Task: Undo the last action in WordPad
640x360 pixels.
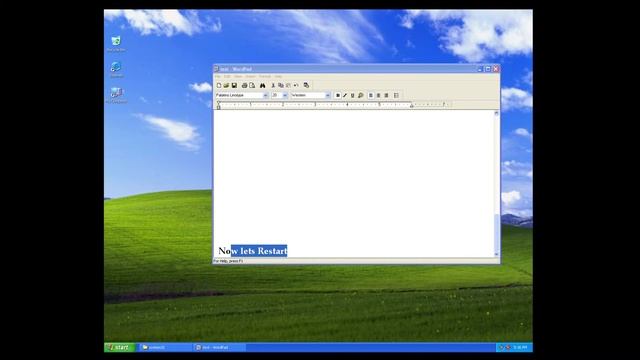Action: [296, 85]
